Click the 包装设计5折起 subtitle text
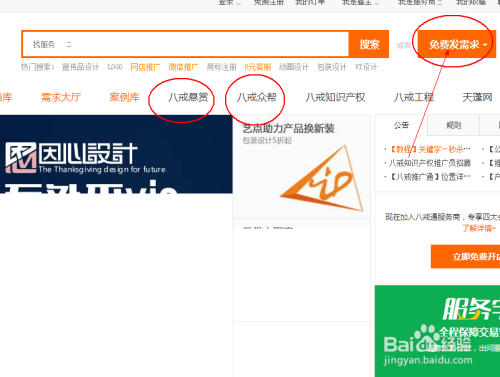 [267, 140]
